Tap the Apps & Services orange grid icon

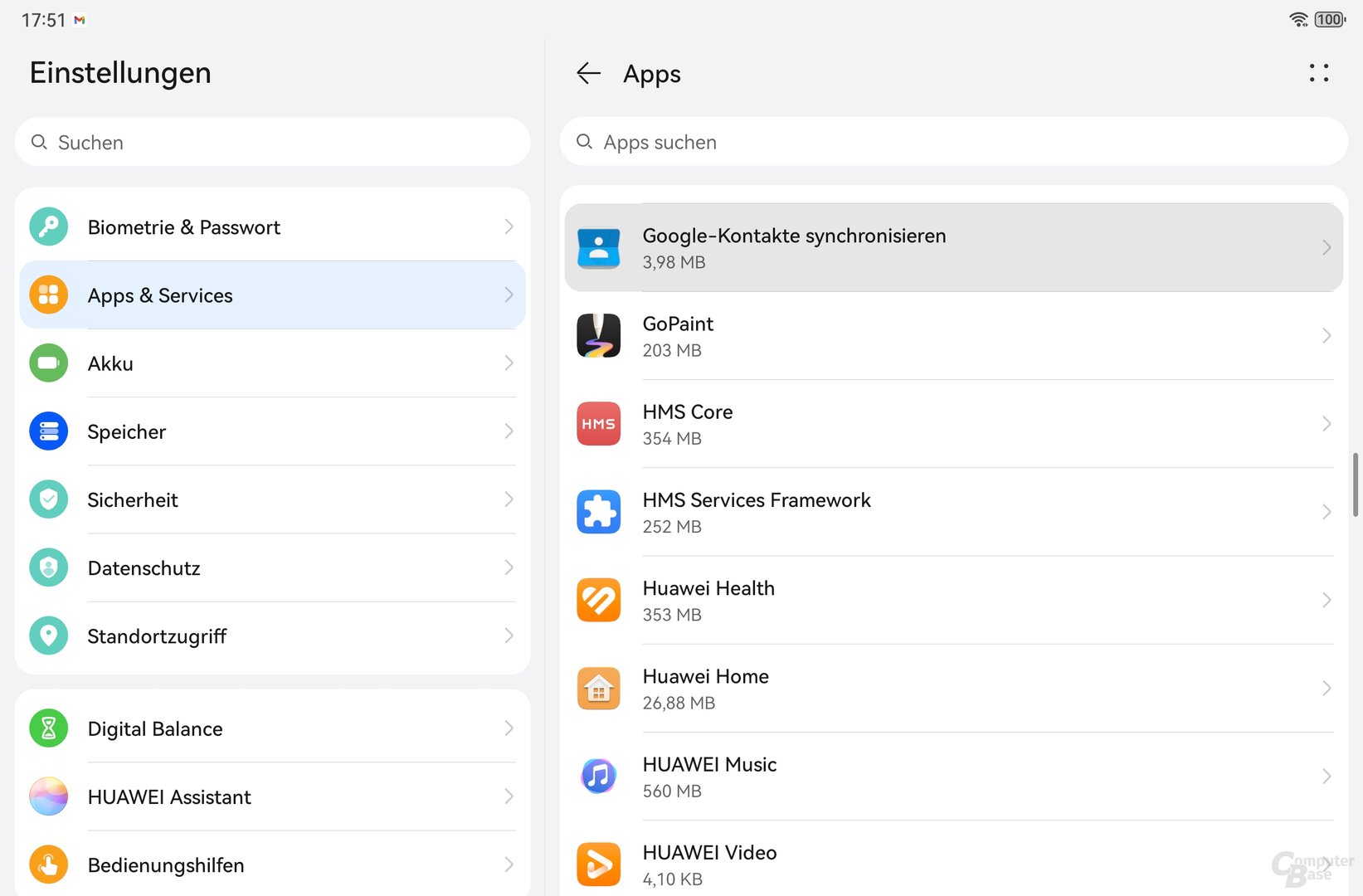tap(48, 295)
